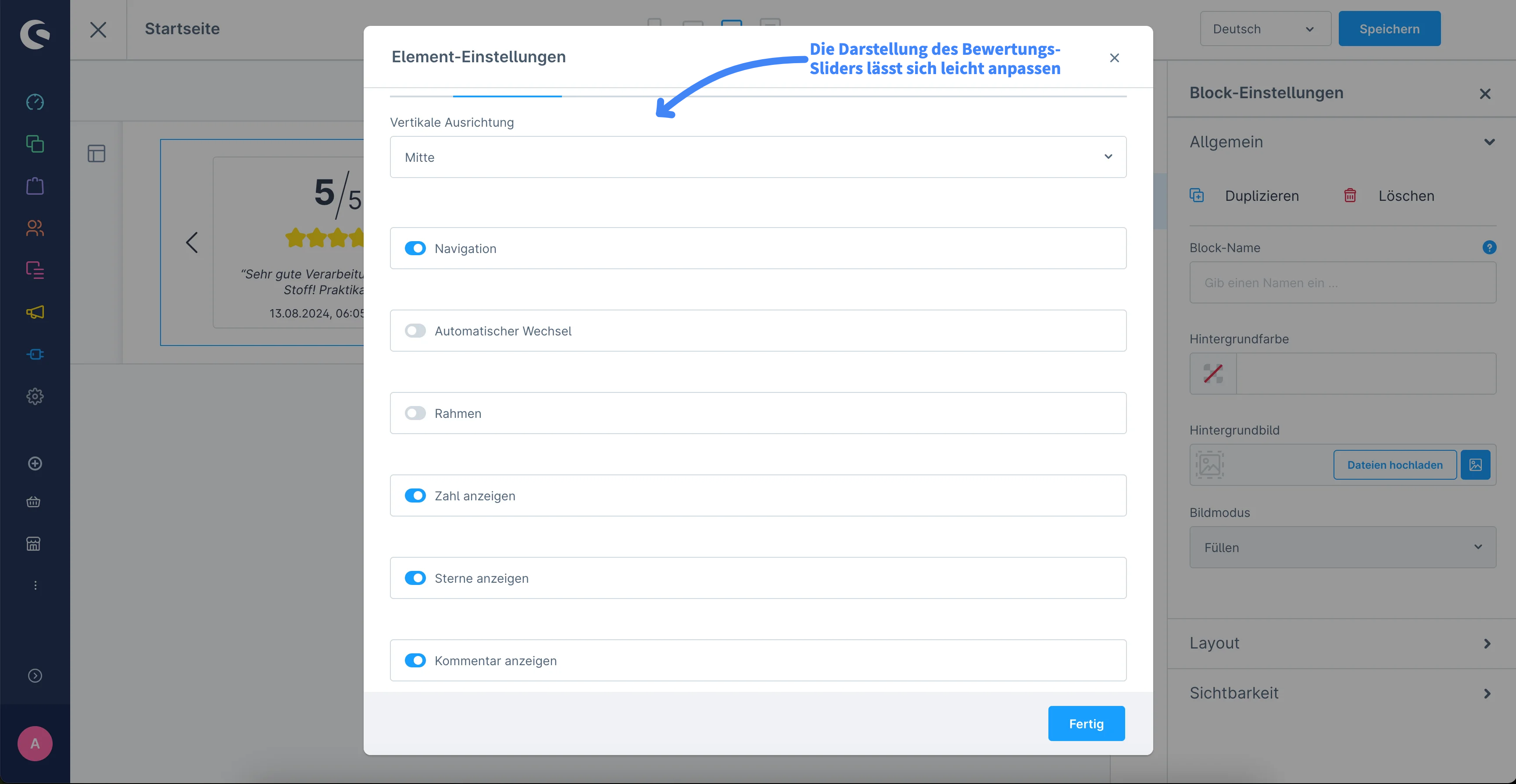Turn off the Zahl anzeigen toggle
The height and width of the screenshot is (784, 1516).
pos(415,495)
